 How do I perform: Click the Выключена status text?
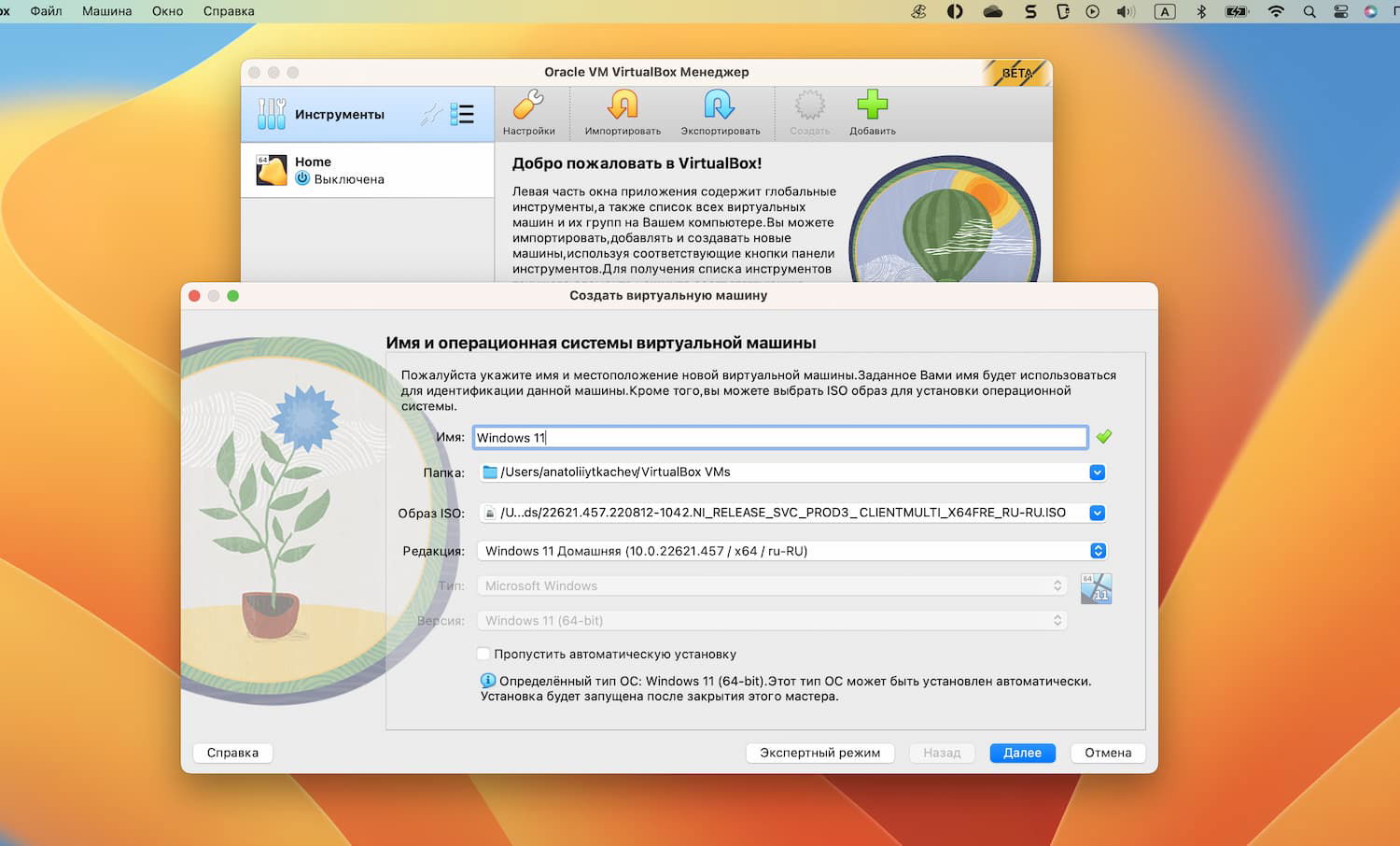click(x=349, y=179)
